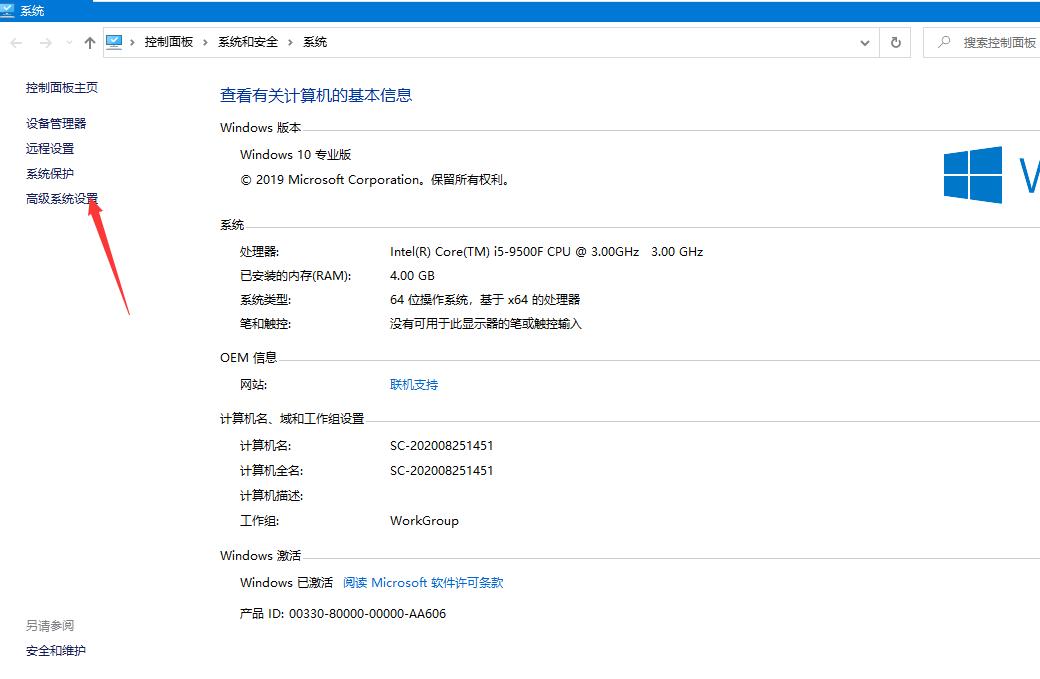Click the 联机支持 OEM link
Viewport: 1040px width, 679px height.
[413, 383]
